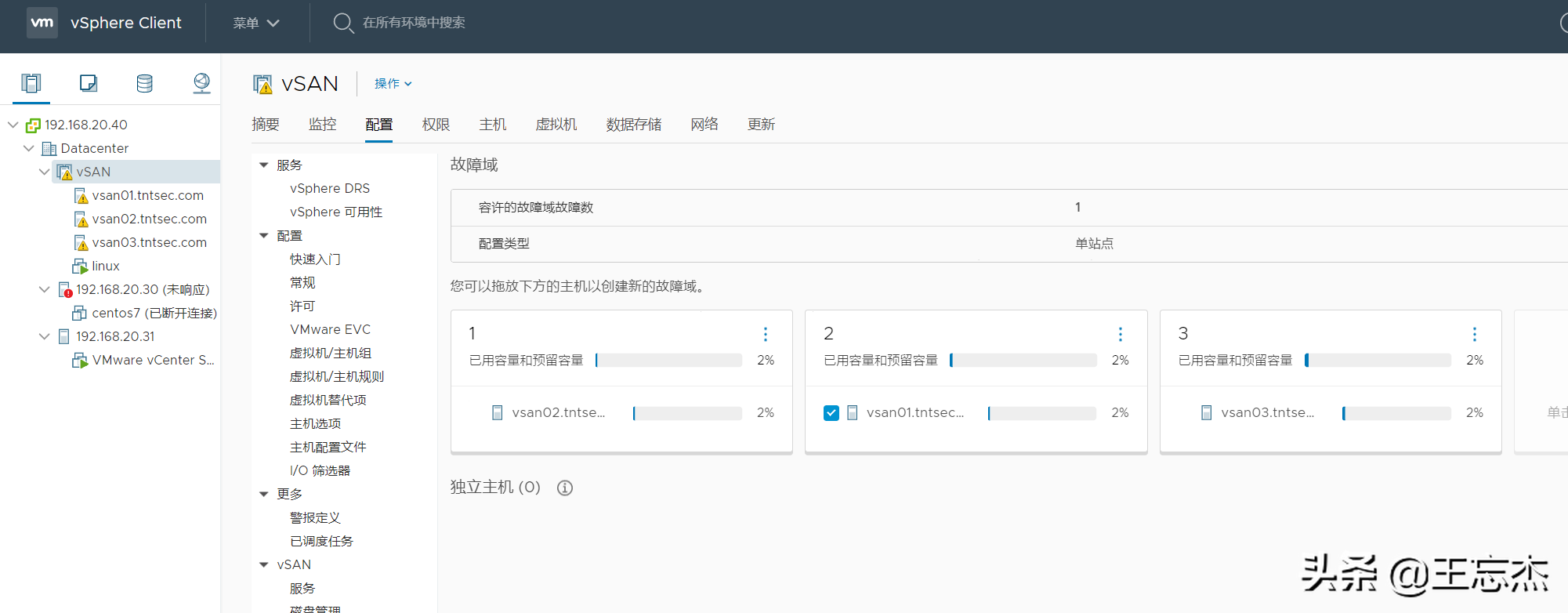Select centos7 (已断开连接) in inventory tree

click(x=154, y=313)
